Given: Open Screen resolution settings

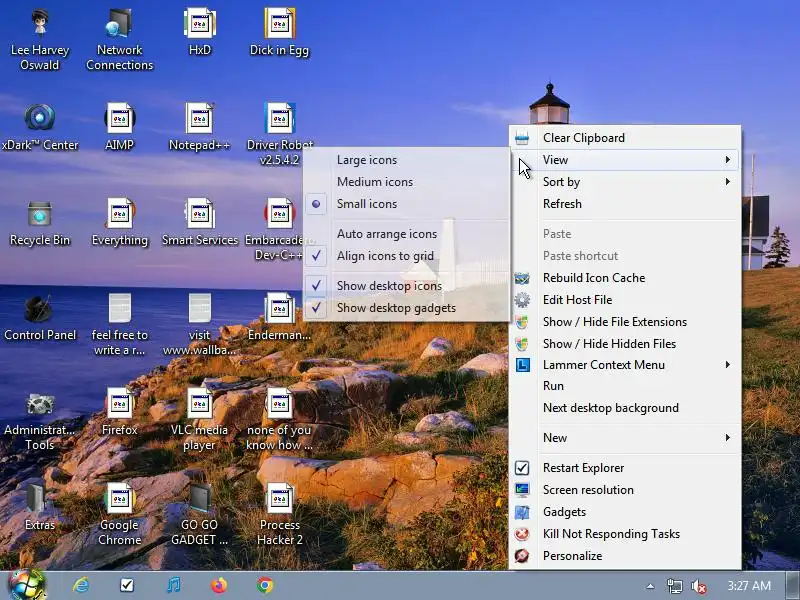Looking at the screenshot, I should point(625,490).
